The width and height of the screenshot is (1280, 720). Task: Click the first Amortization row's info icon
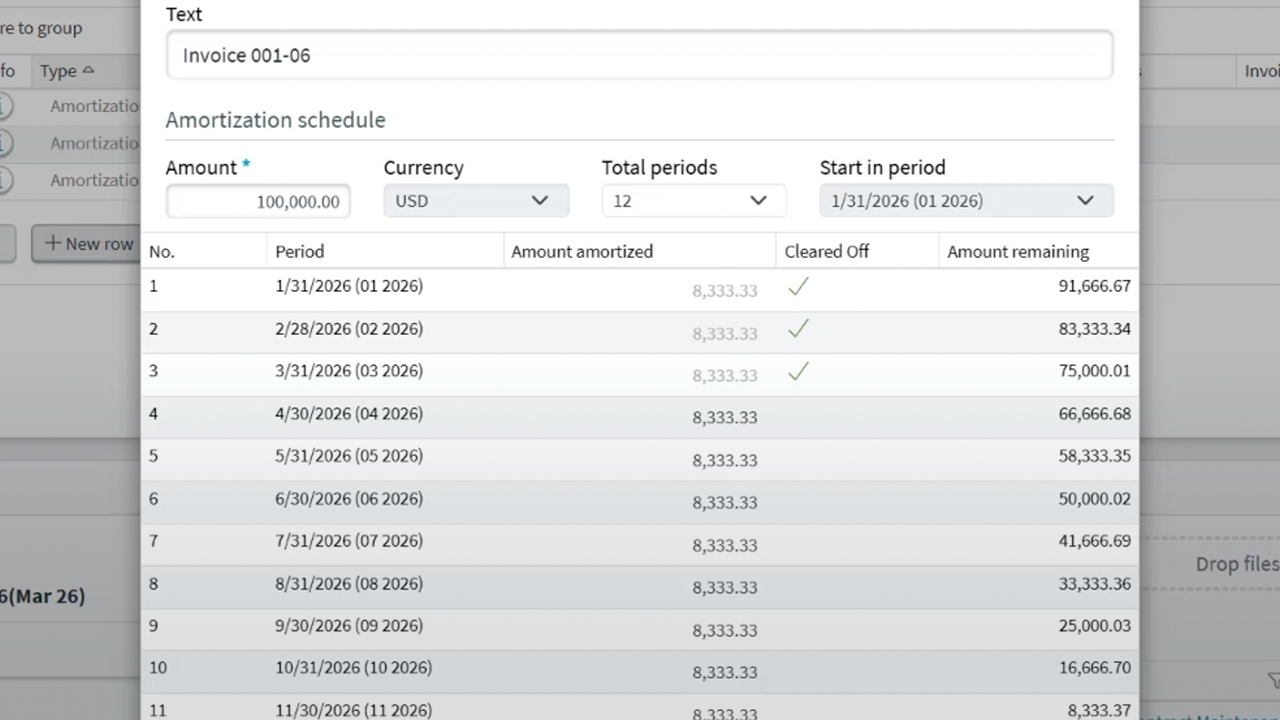5,106
